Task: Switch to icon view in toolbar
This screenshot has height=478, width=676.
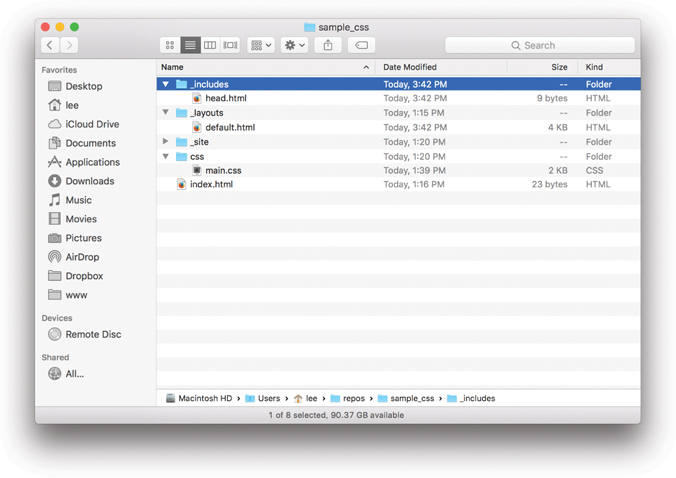Action: 170,45
